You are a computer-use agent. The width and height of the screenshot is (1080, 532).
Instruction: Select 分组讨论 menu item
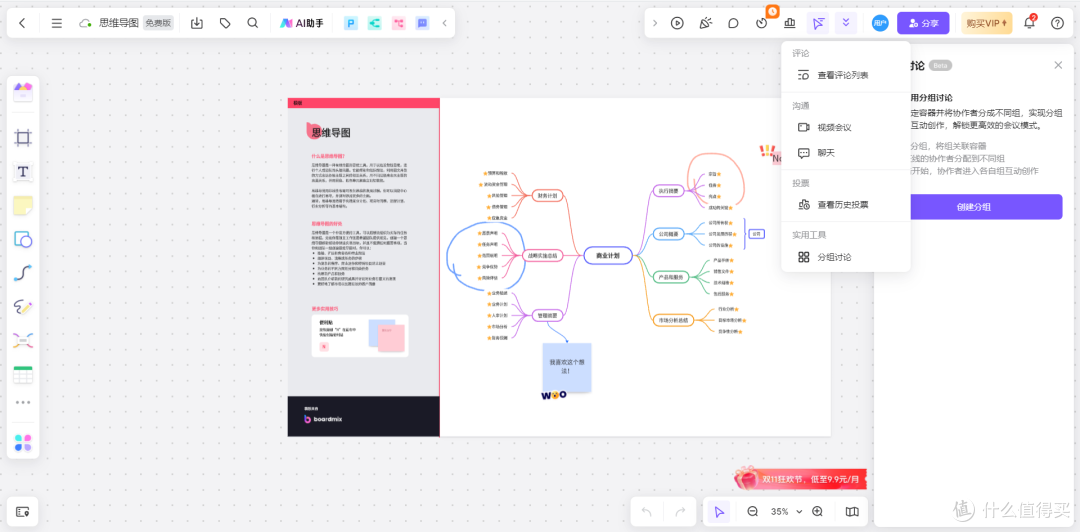pos(846,257)
